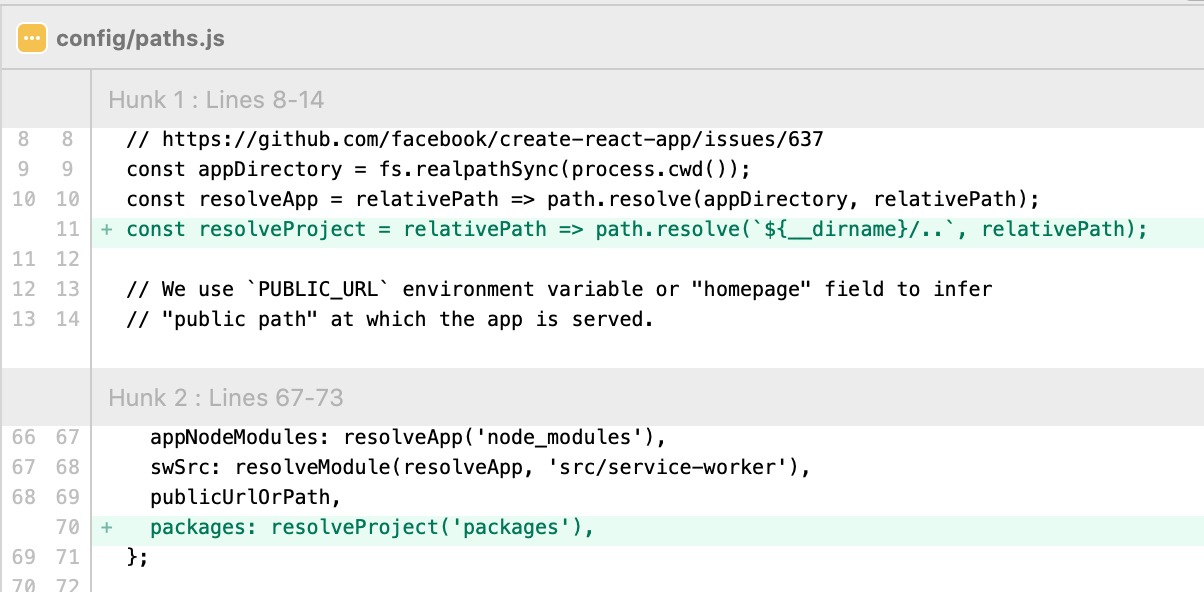The width and height of the screenshot is (1204, 592).
Task: Click the "public path" comment line
Action: click(x=389, y=319)
